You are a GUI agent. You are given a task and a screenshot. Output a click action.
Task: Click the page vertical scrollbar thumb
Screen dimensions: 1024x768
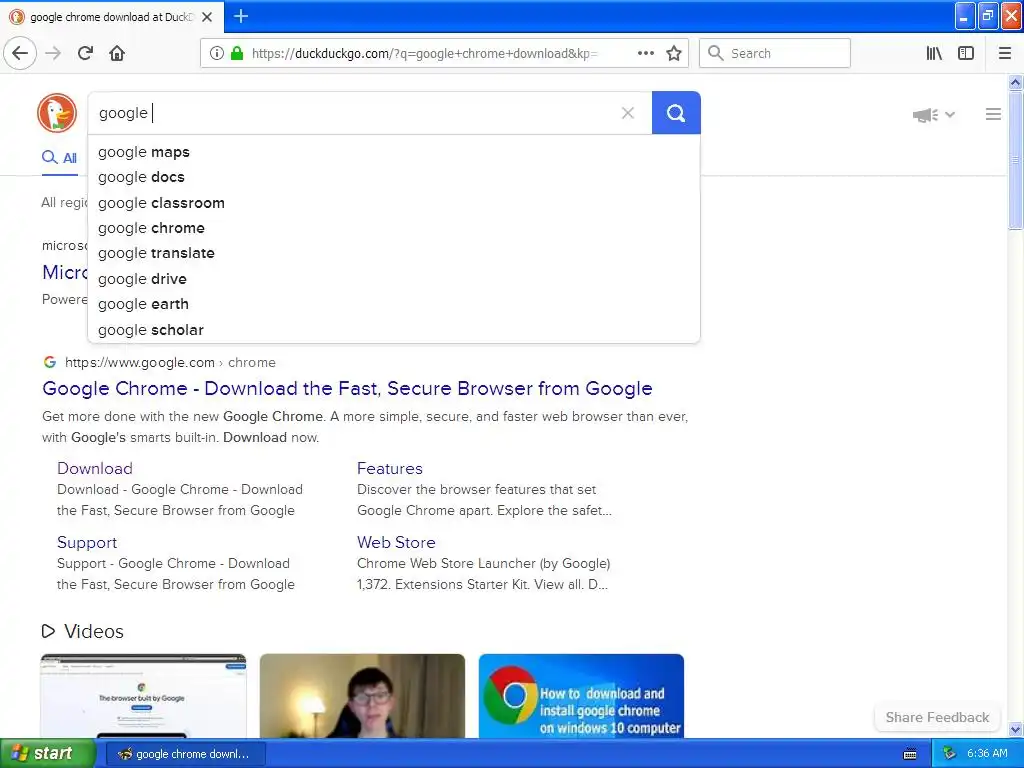[1015, 160]
